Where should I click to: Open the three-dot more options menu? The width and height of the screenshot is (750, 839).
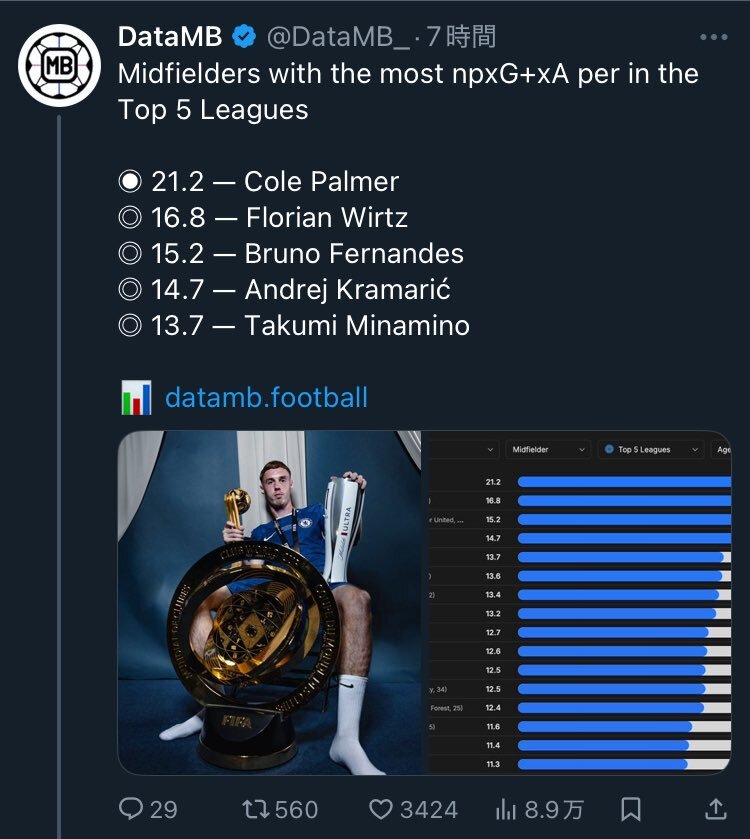point(714,37)
